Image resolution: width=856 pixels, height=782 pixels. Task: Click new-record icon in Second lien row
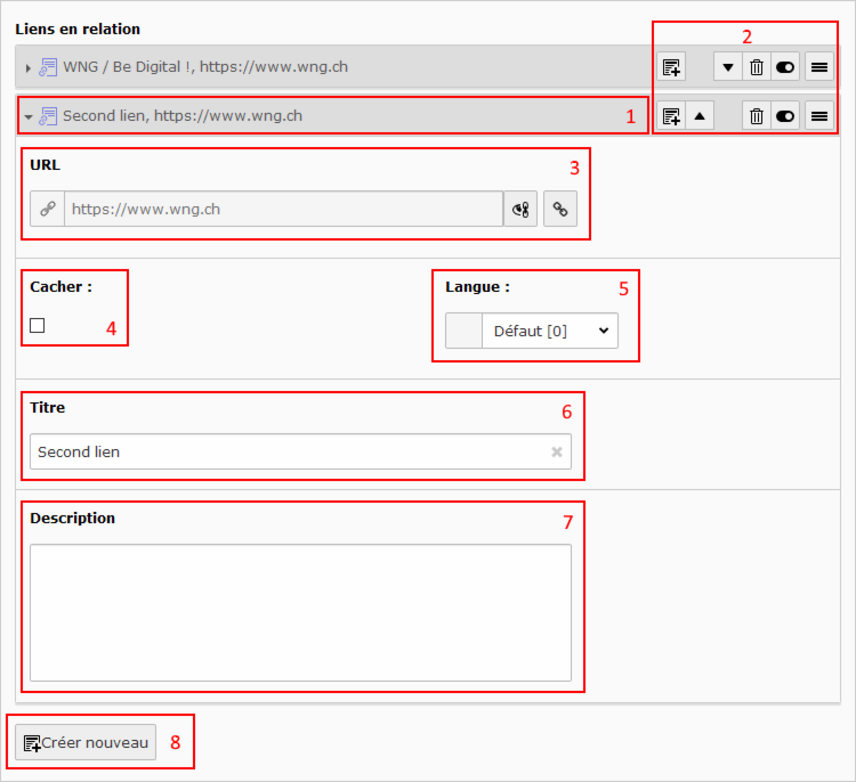point(671,116)
